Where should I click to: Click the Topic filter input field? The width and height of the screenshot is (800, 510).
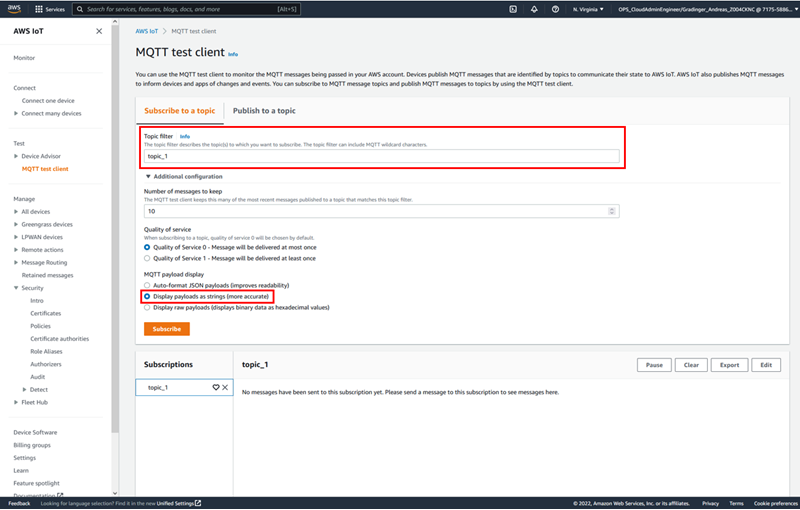point(381,157)
